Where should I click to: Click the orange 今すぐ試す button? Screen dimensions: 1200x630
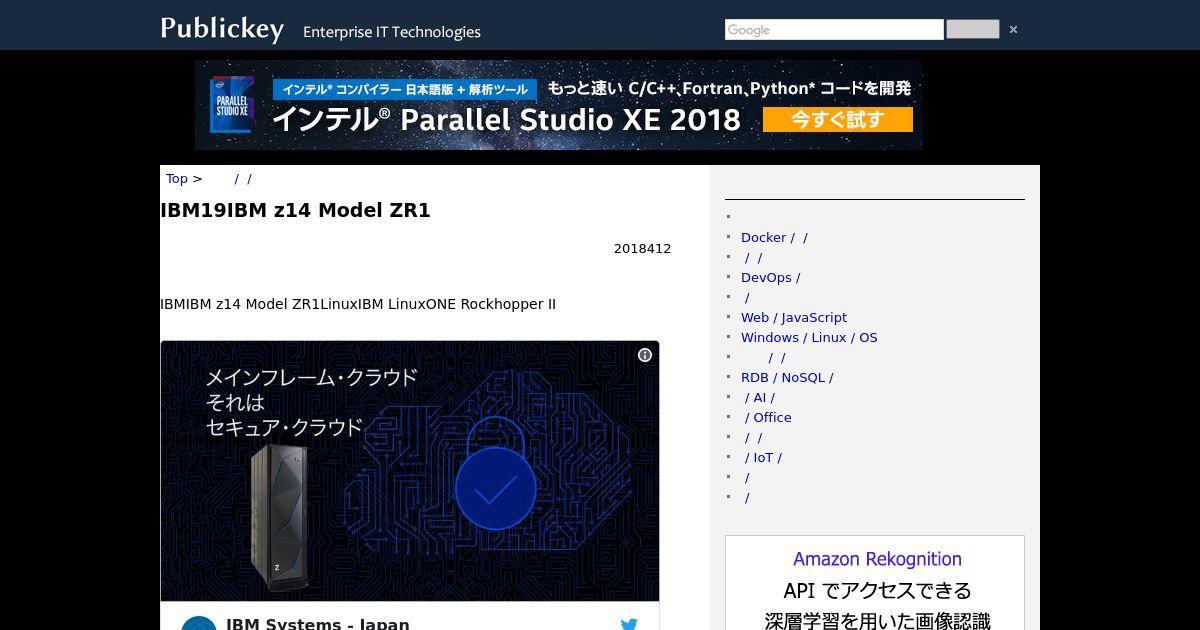[x=838, y=120]
